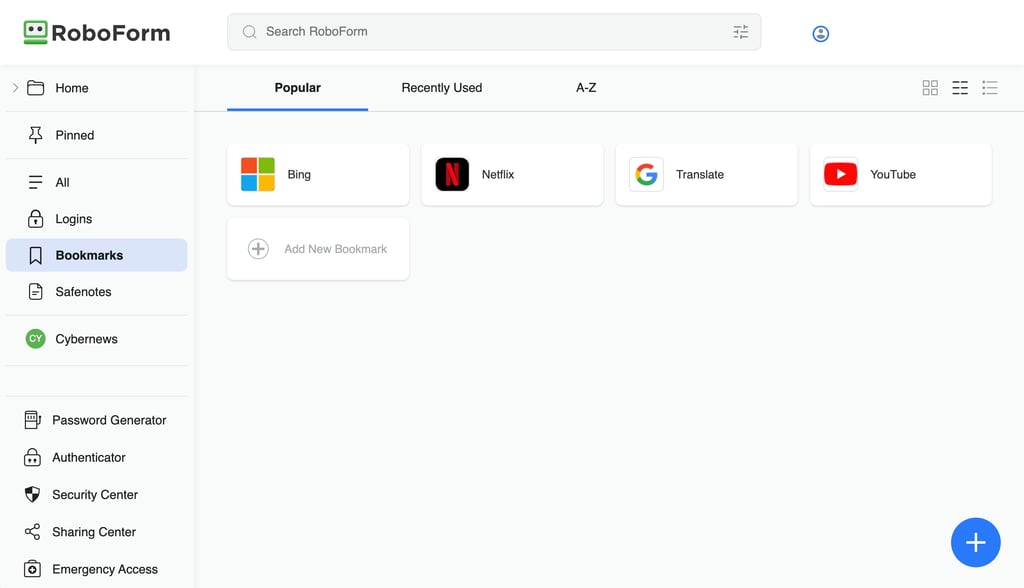This screenshot has height=588, width=1024.
Task: Select the Cybernews label in the sidebar
Action: click(x=87, y=339)
